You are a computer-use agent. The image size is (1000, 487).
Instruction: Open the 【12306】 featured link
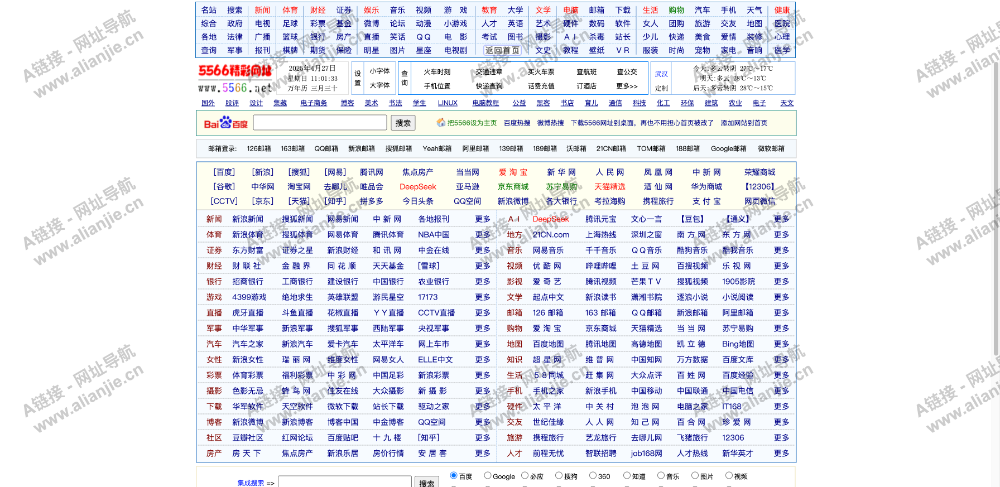pyautogui.click(x=760, y=187)
